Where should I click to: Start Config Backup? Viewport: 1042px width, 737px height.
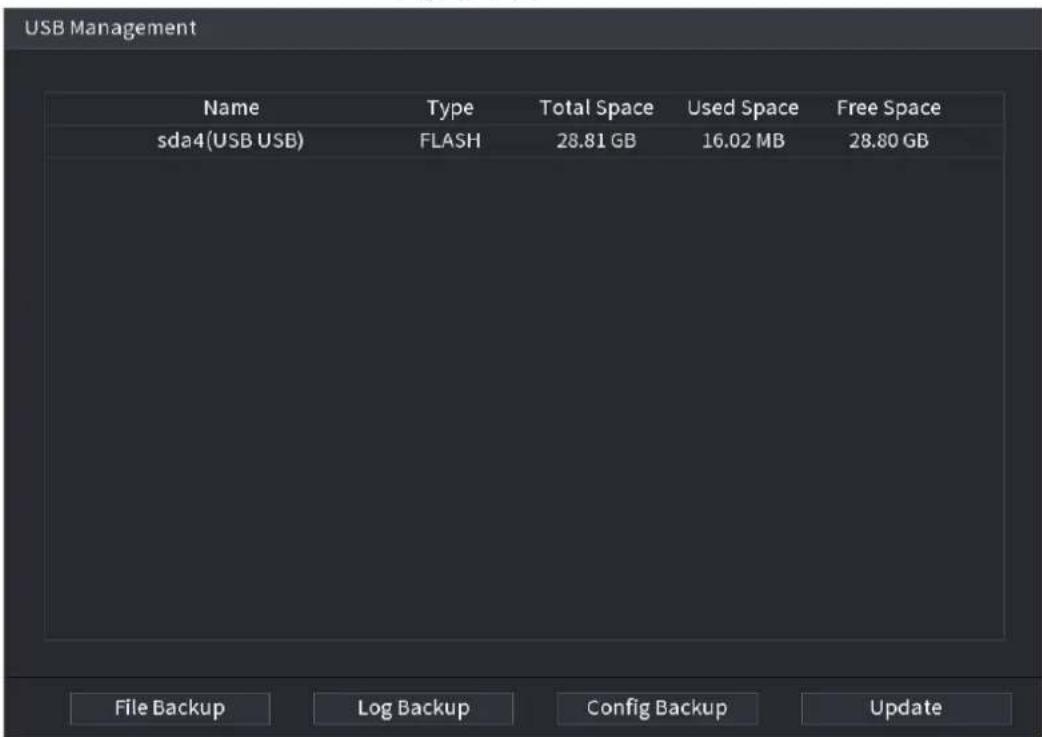point(657,708)
